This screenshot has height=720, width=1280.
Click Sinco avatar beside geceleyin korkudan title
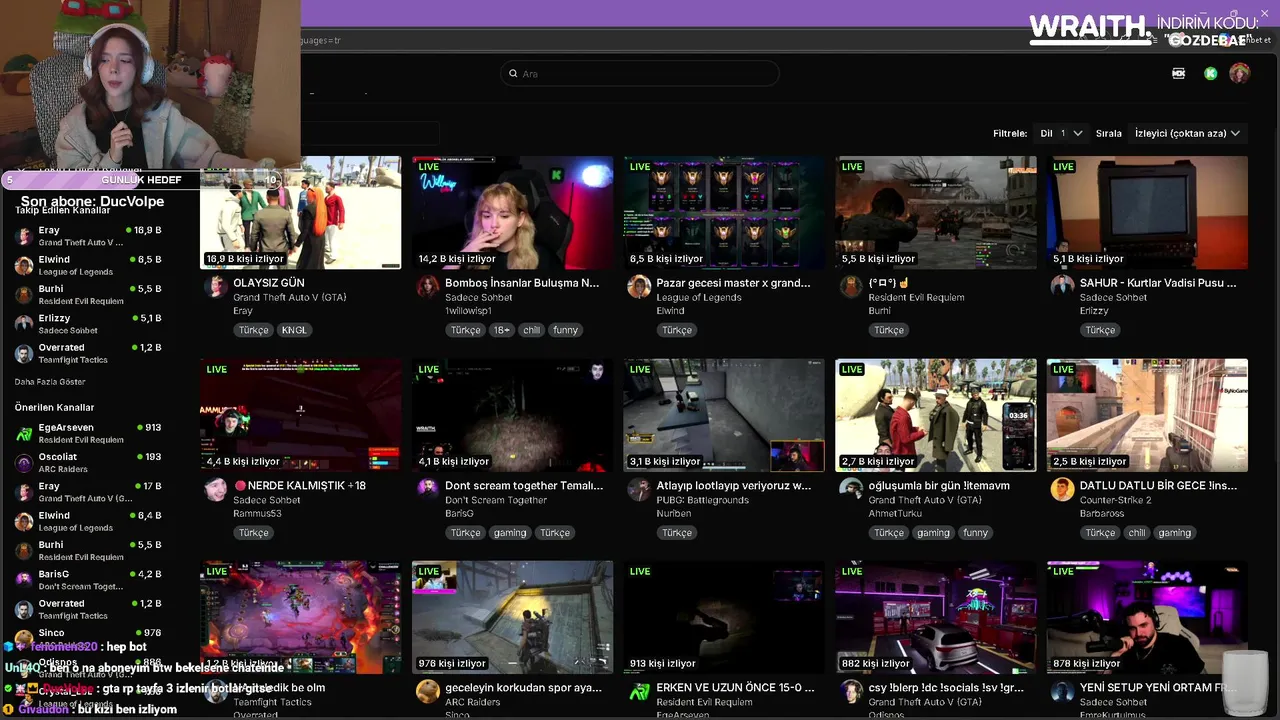point(428,692)
